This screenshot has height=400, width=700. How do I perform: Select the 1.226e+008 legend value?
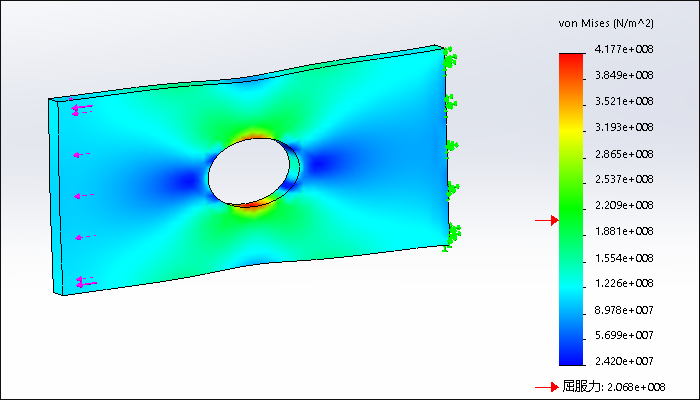[x=624, y=283]
